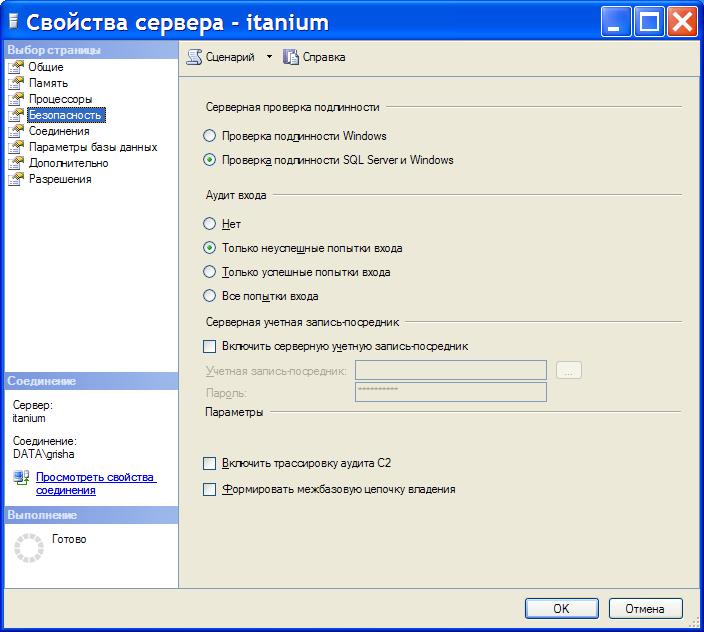704x632 pixels.
Task: Click the icon beside Процессоры page
Action: 16,99
